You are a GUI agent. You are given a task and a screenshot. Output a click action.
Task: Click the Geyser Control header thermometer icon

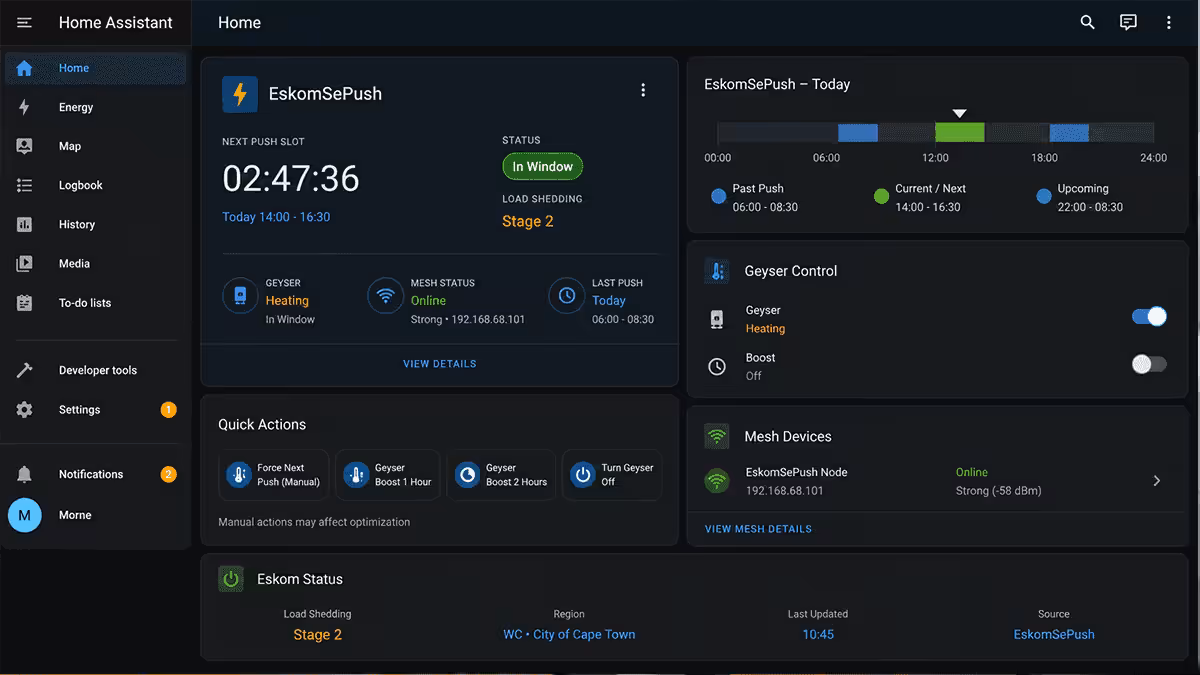(717, 271)
